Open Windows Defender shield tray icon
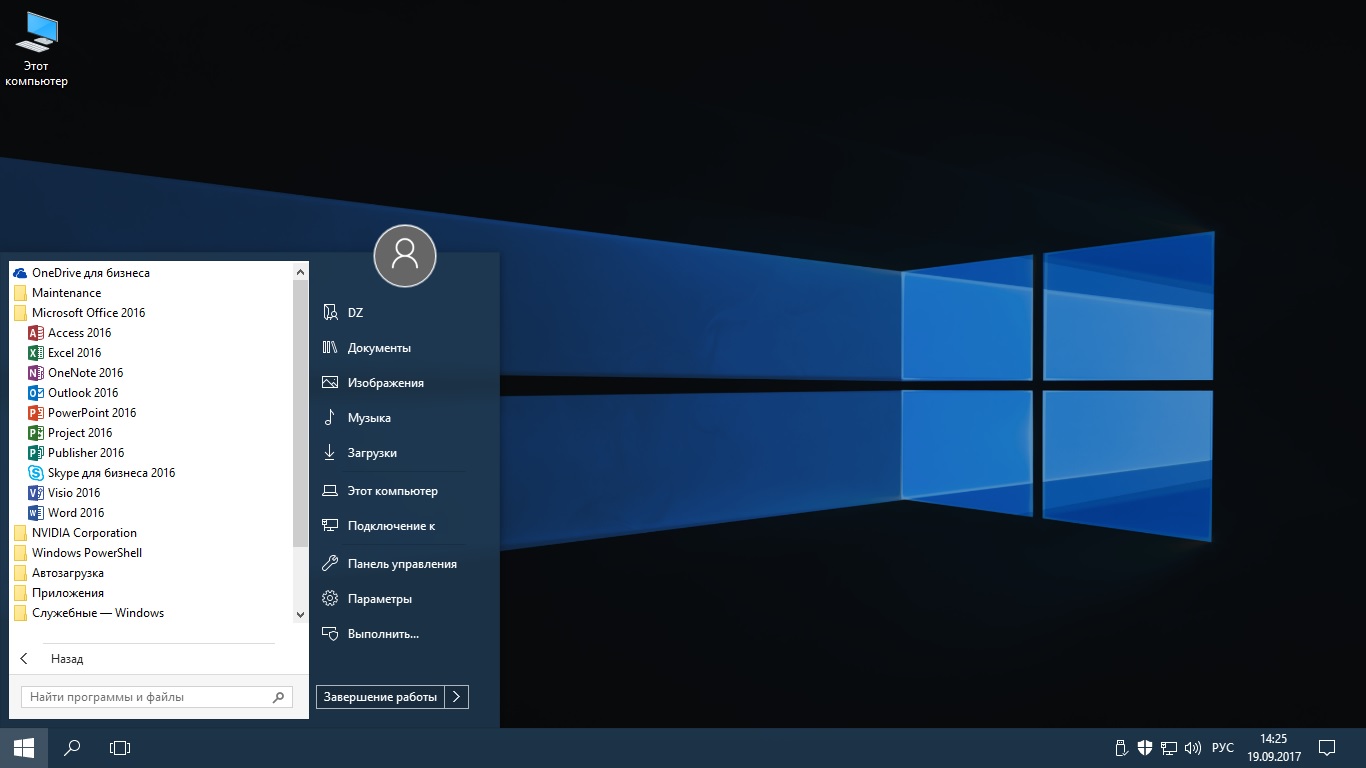Screen dimensions: 1366x768 coord(1145,748)
